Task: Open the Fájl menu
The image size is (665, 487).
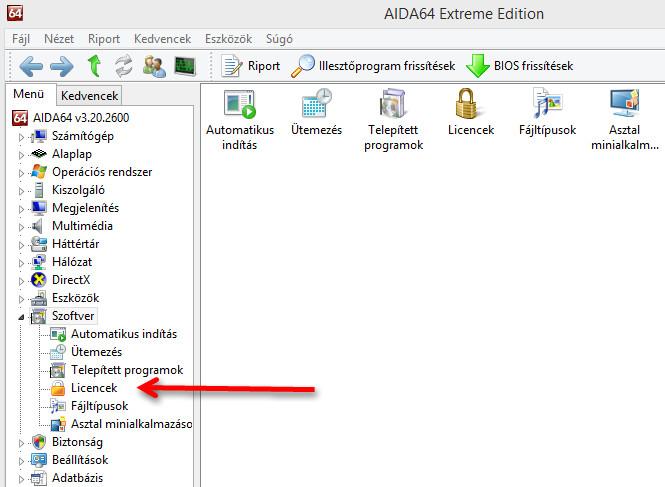Action: 21,39
